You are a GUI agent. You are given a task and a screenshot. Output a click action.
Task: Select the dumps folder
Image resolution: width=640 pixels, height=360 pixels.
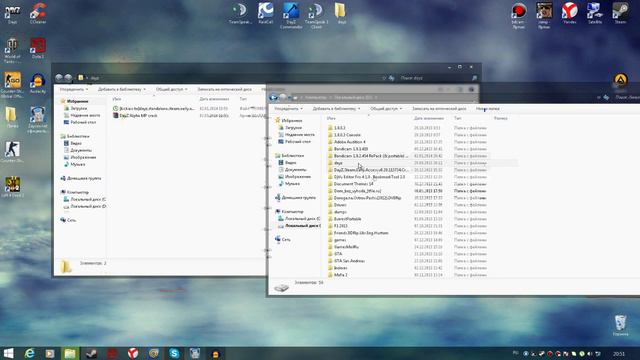pos(337,212)
